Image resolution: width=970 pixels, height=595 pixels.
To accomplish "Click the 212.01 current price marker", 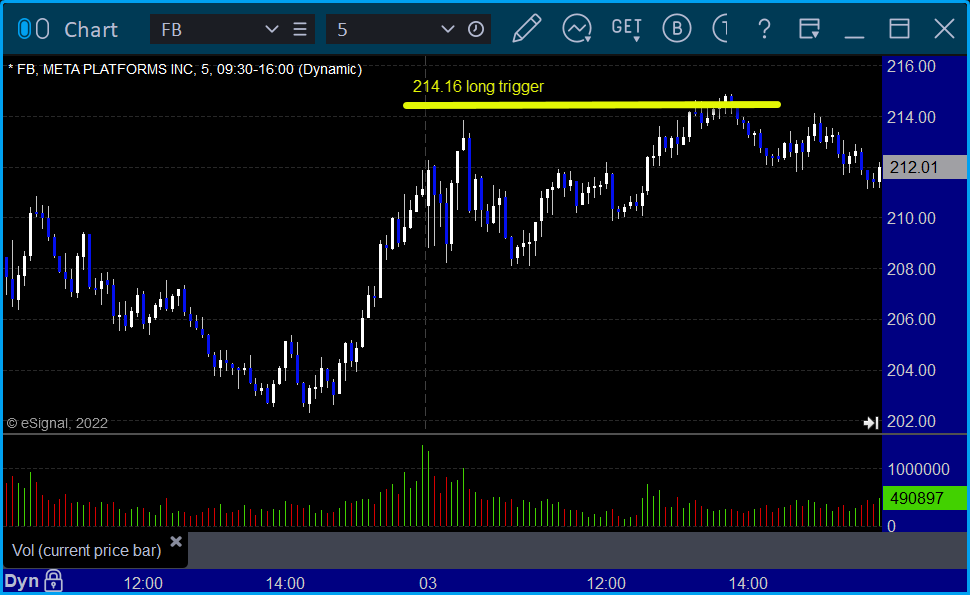I will click(924, 167).
